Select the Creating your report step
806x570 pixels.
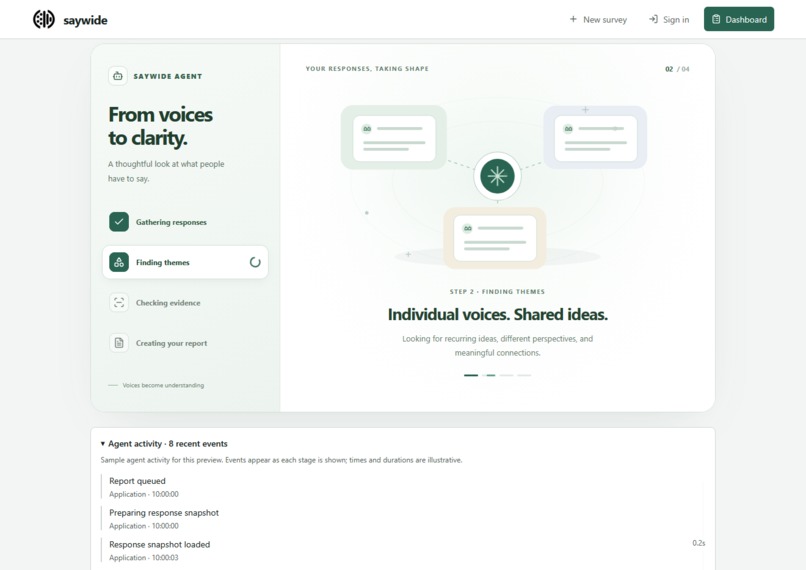185,343
